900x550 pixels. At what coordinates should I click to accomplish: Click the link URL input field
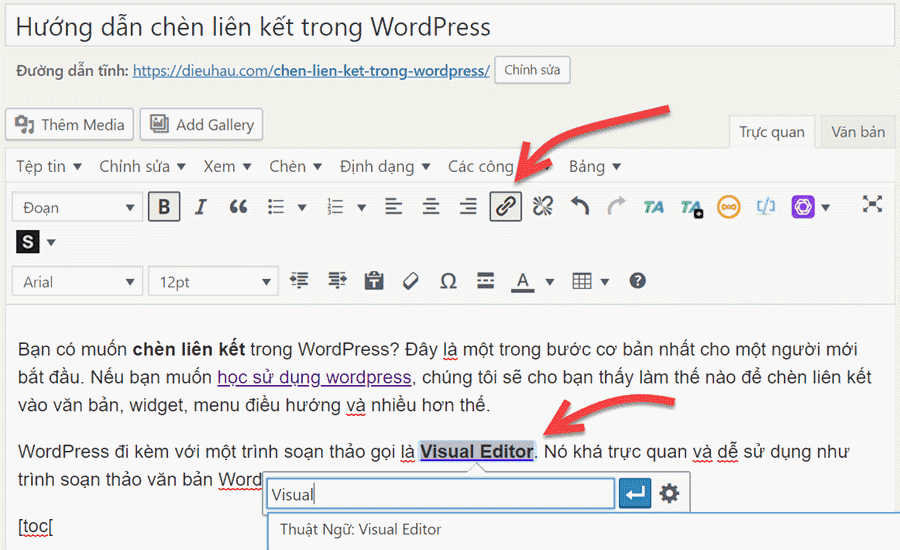click(x=441, y=494)
